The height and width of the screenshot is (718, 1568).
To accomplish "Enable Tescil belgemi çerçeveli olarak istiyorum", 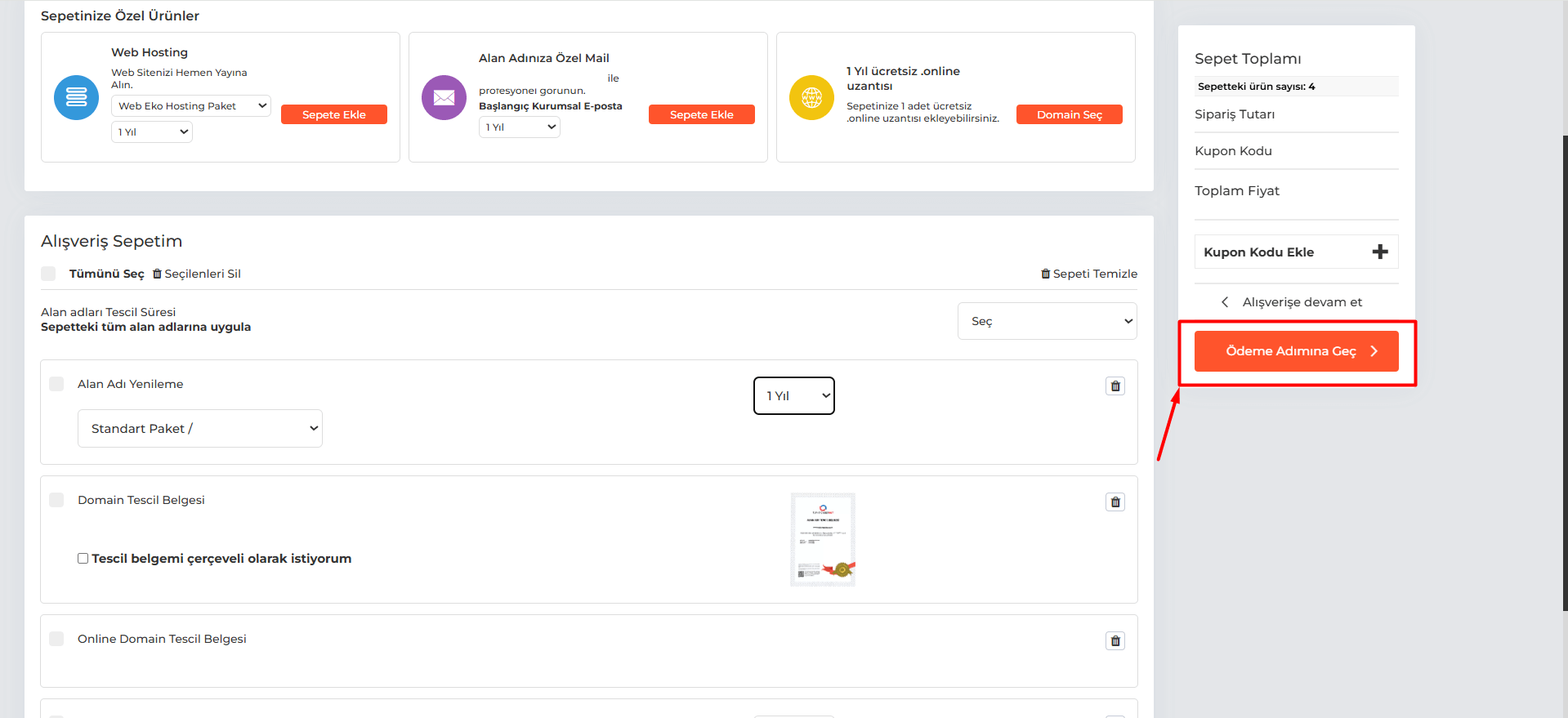I will coord(83,559).
